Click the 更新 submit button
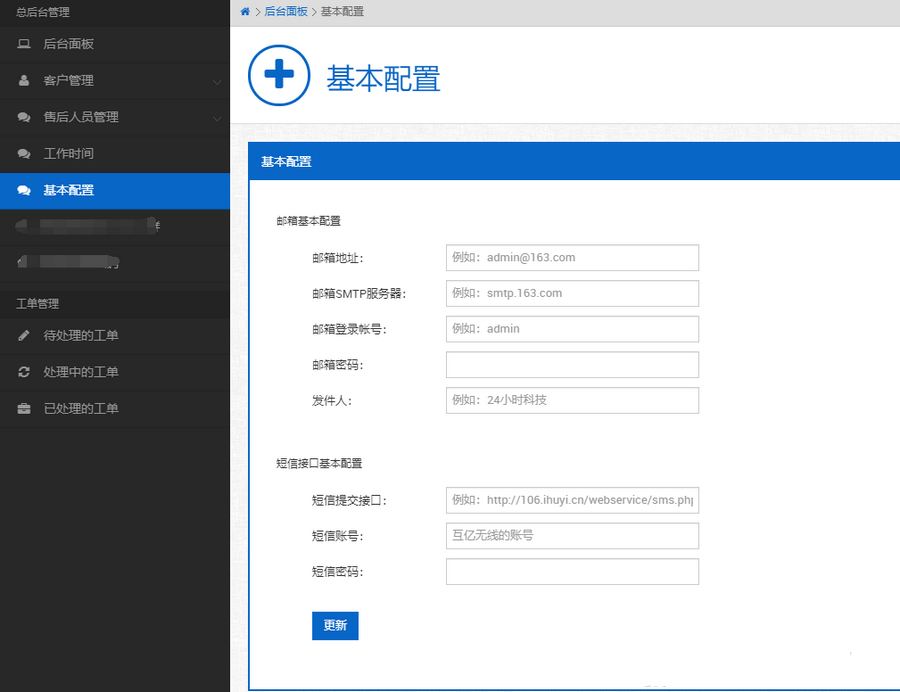Viewport: 900px width, 692px height. tap(334, 625)
